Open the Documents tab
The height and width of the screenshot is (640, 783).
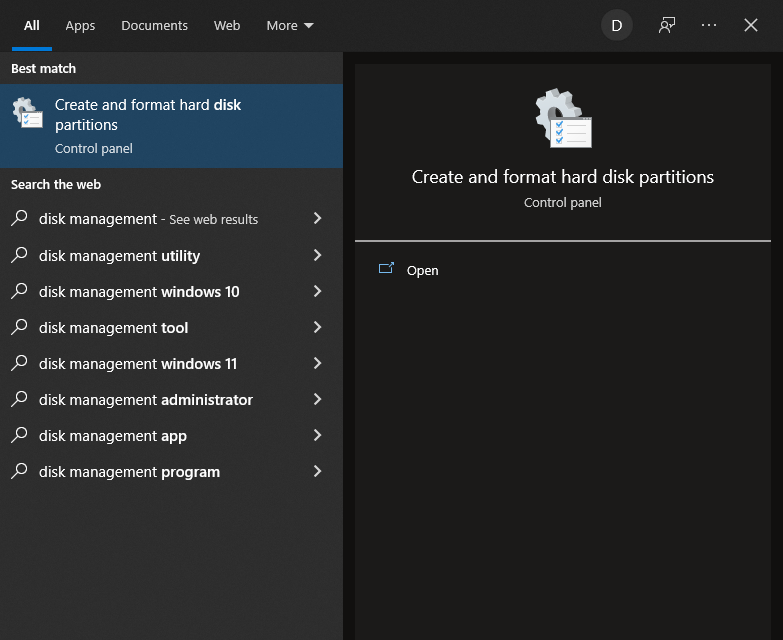tap(154, 25)
